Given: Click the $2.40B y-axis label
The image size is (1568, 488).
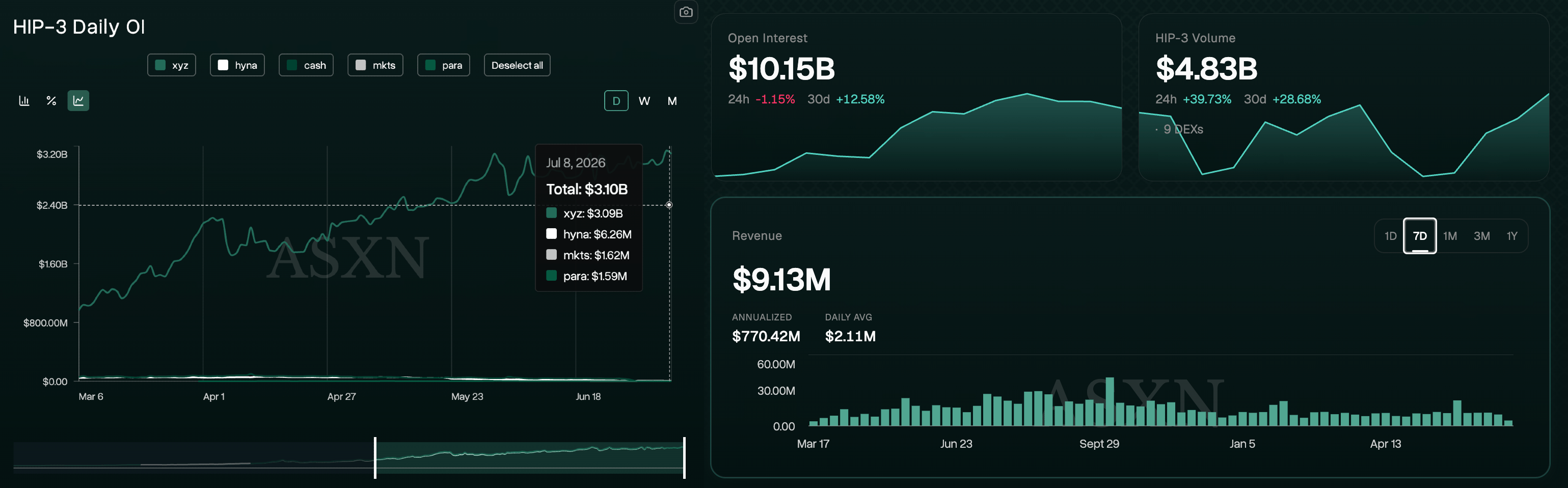Looking at the screenshot, I should (x=52, y=206).
